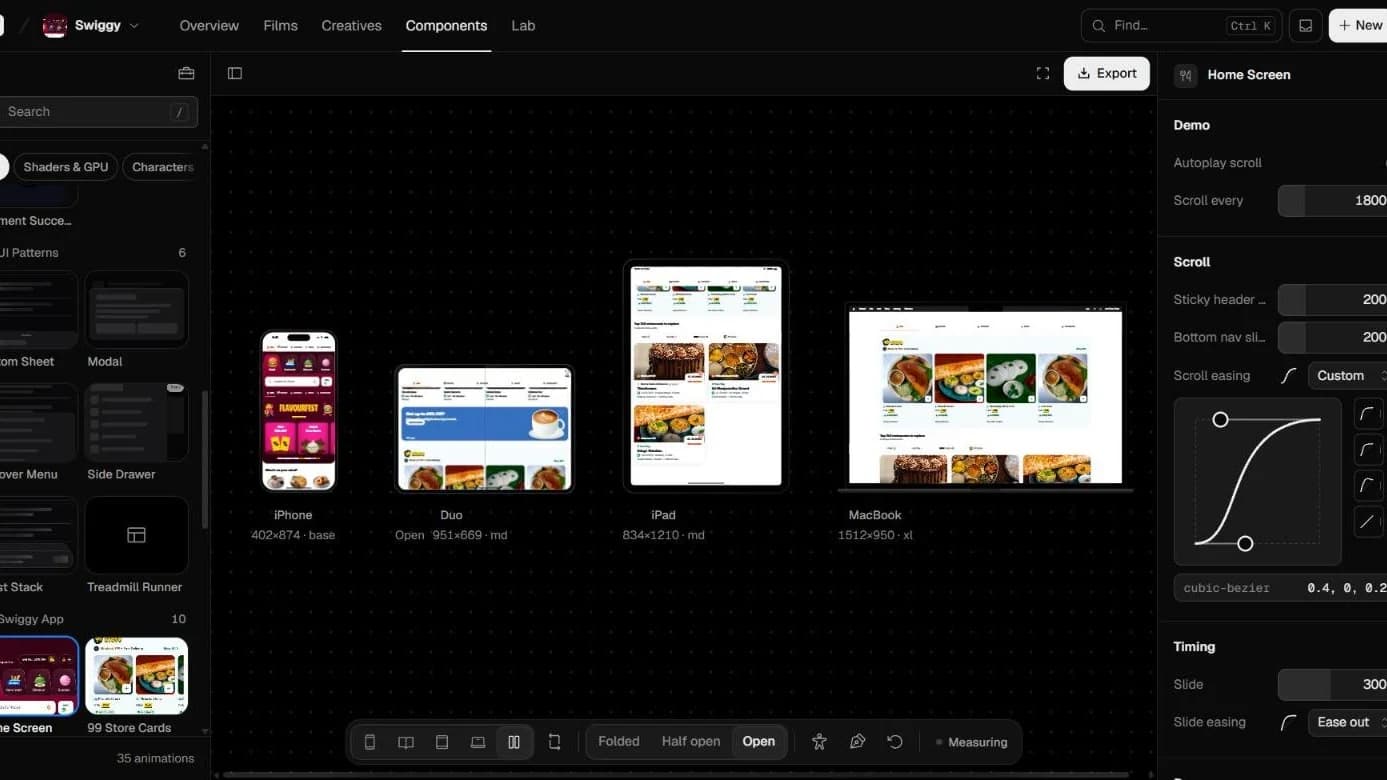Select the Modal component thumbnail
Screen dimensions: 1387x780
pyautogui.click(x=137, y=309)
